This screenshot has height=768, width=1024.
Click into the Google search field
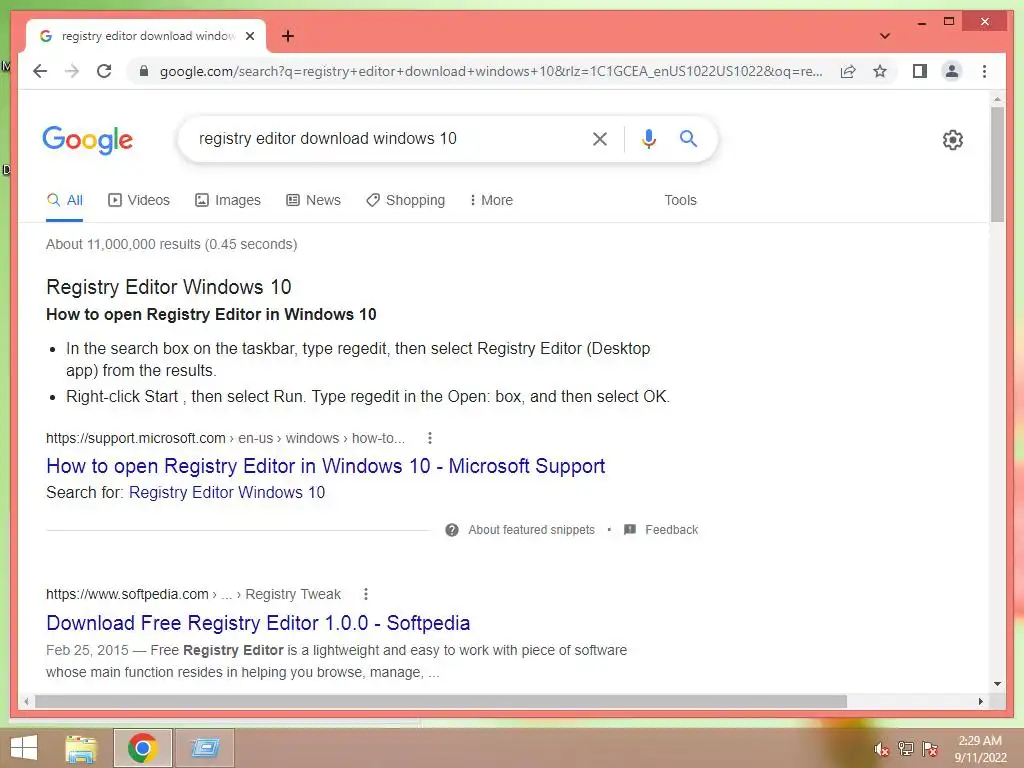pos(385,138)
